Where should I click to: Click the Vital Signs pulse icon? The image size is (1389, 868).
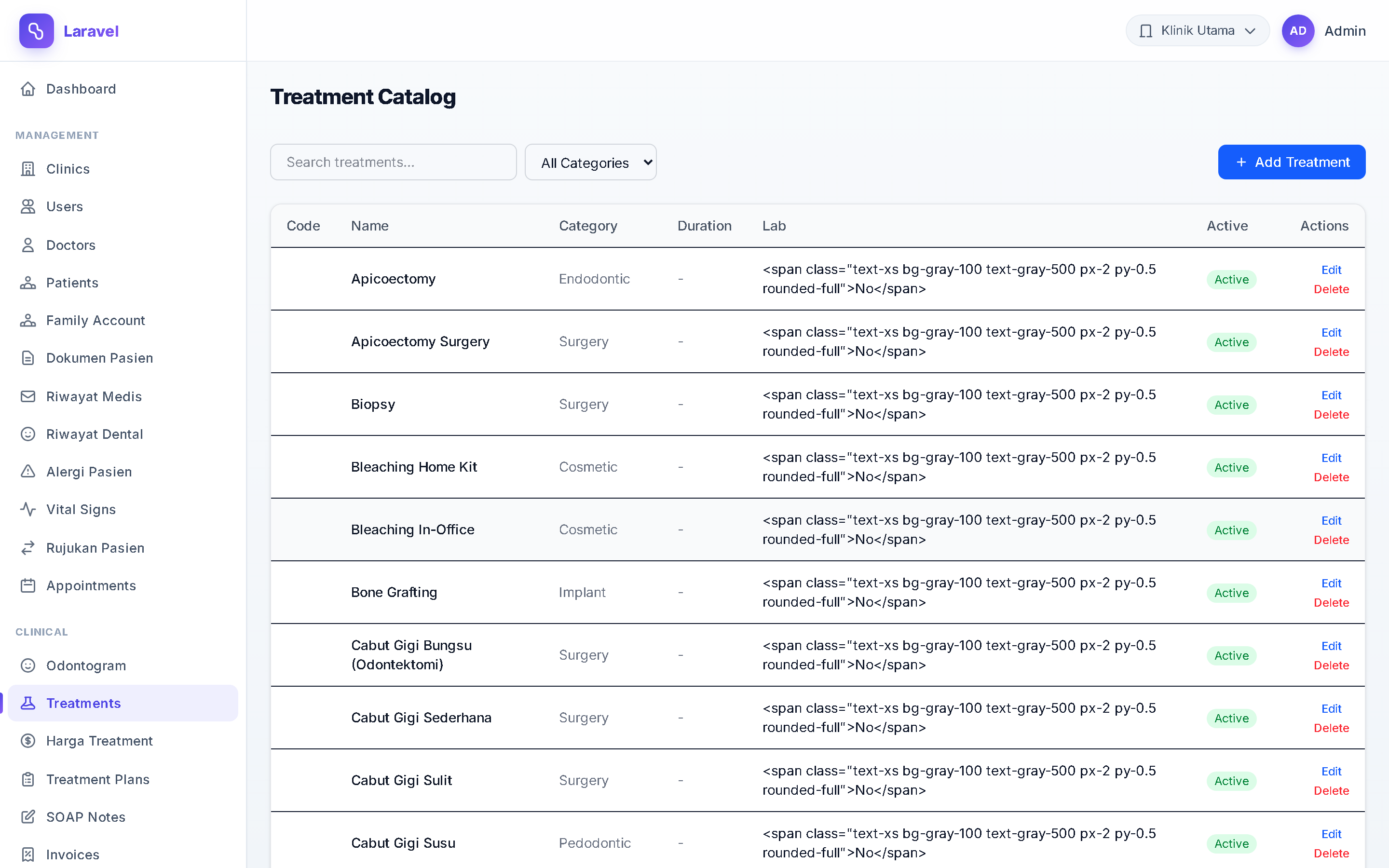28,509
